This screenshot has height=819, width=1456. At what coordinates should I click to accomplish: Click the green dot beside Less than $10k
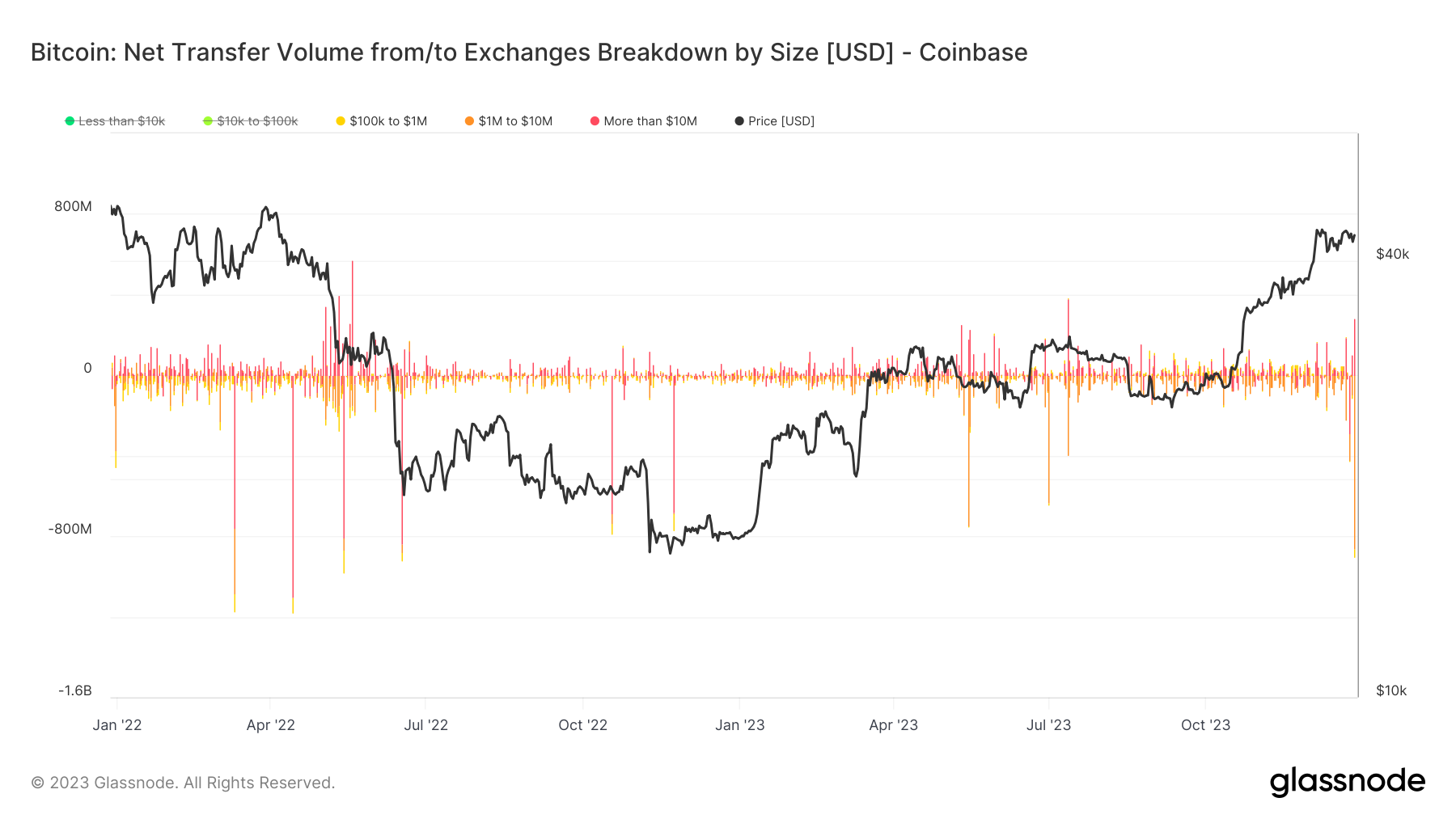(70, 121)
